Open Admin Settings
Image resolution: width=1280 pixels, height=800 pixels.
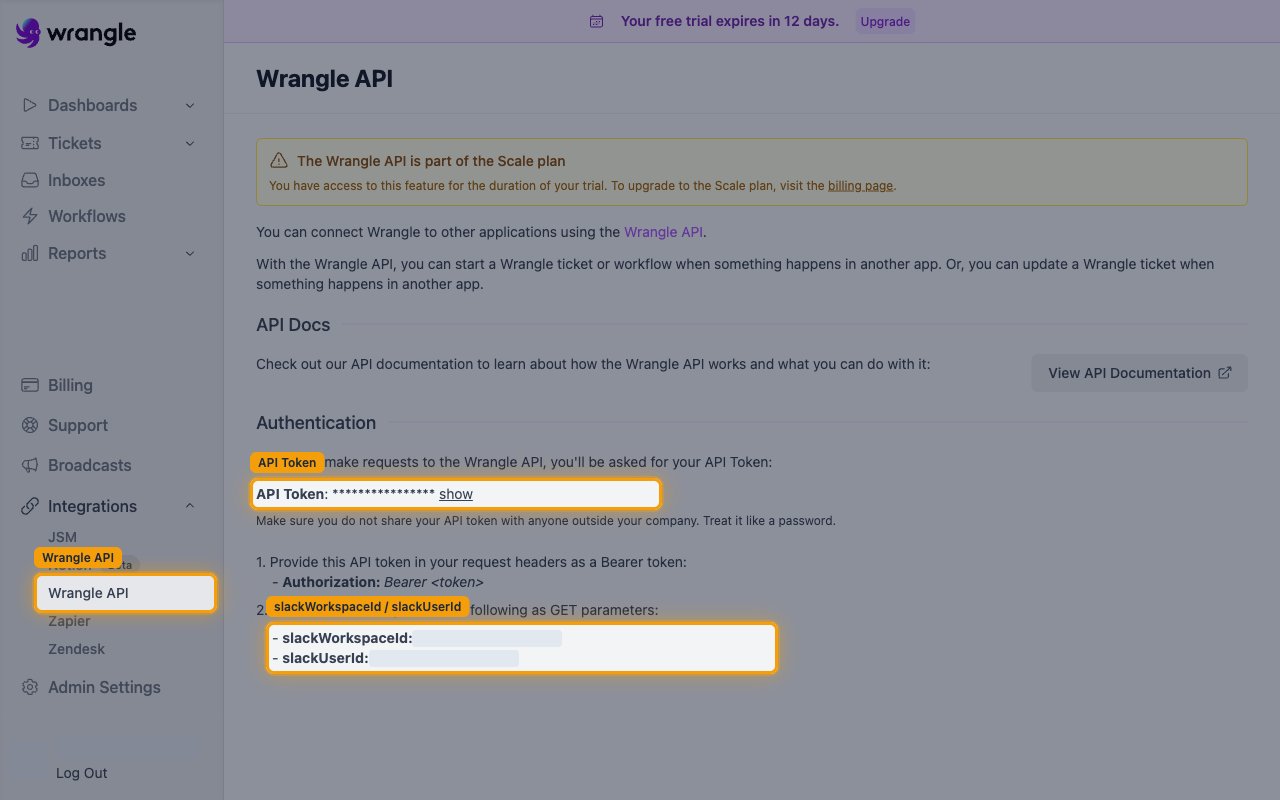click(104, 687)
